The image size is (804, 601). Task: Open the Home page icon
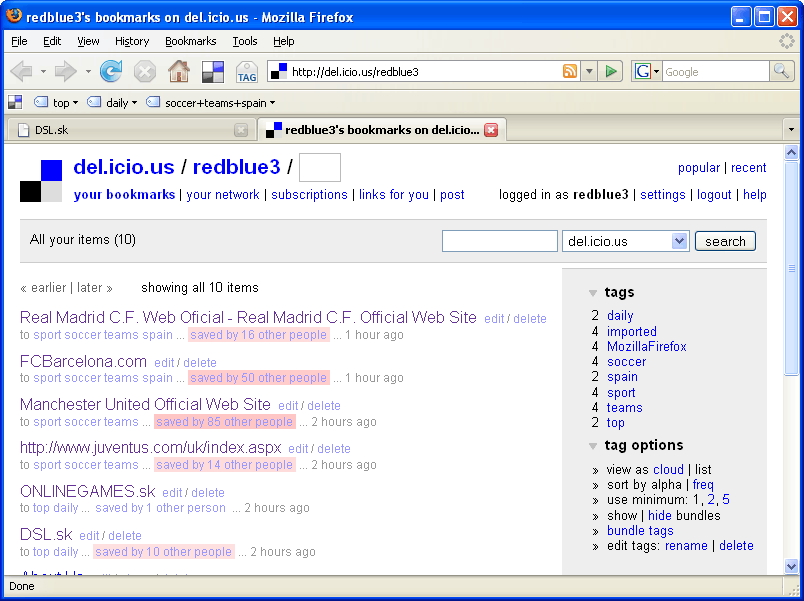[179, 72]
